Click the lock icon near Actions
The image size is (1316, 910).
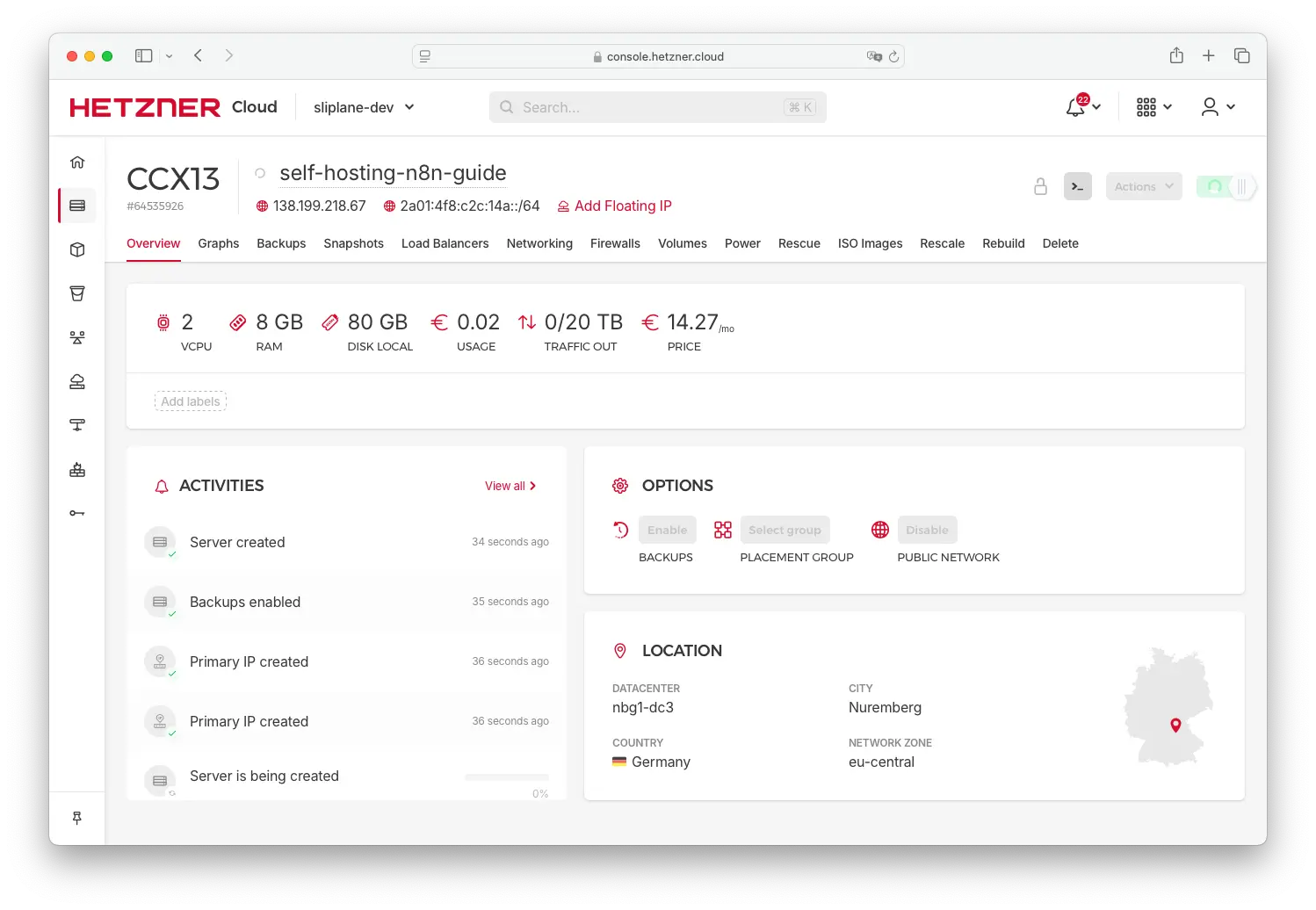[1041, 186]
